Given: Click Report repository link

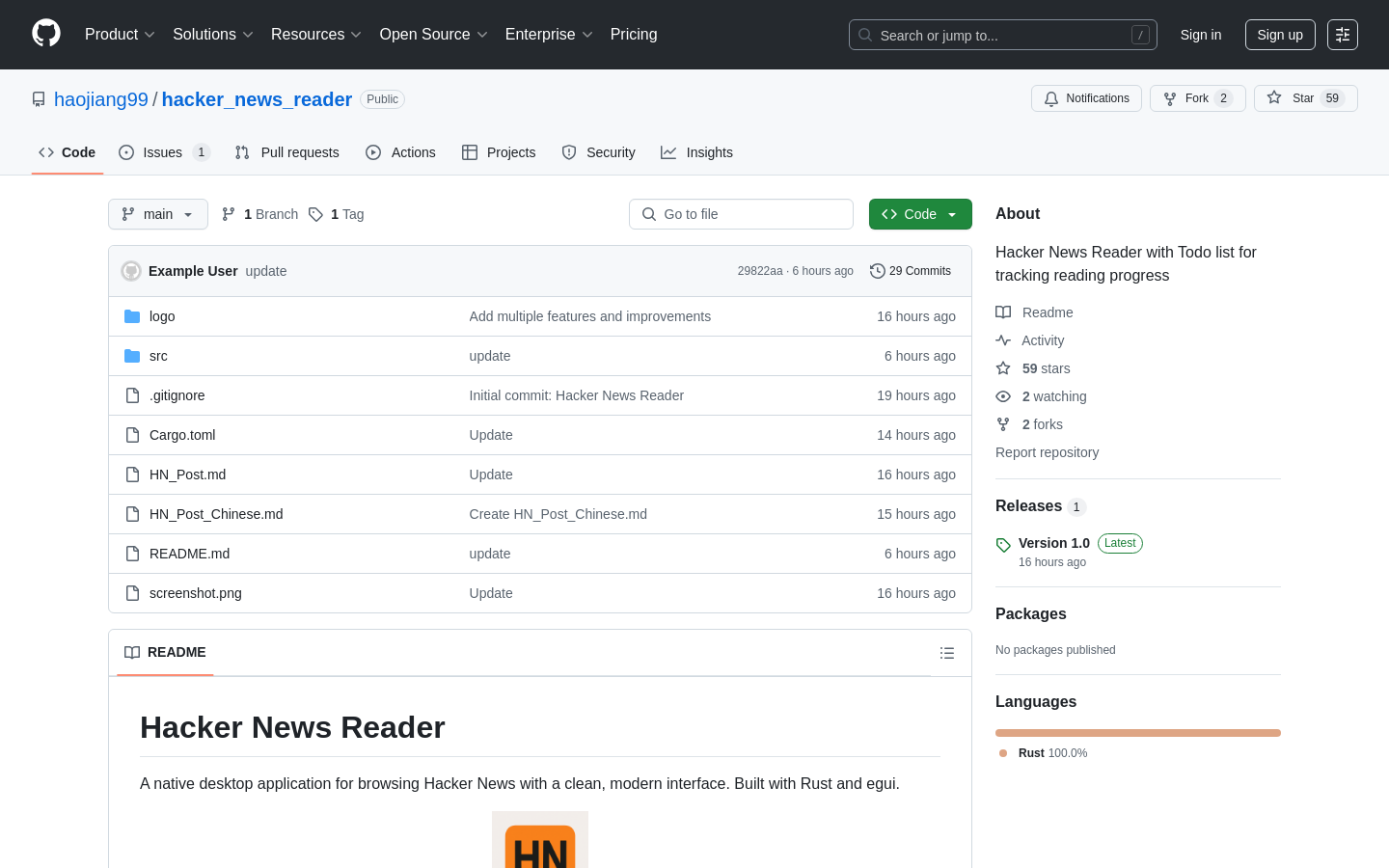Looking at the screenshot, I should point(1047,452).
